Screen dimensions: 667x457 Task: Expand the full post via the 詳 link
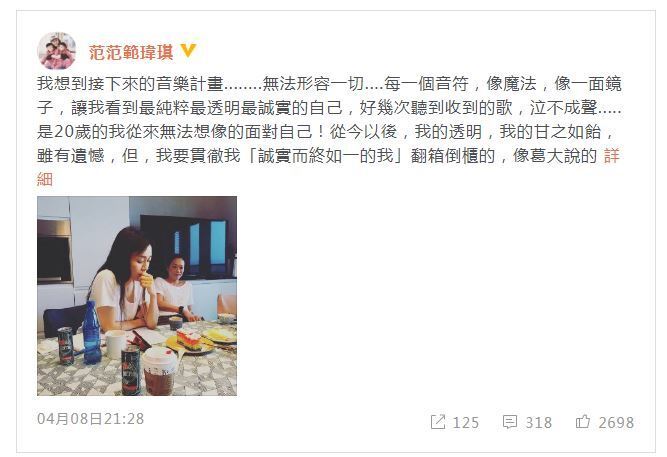pos(611,156)
